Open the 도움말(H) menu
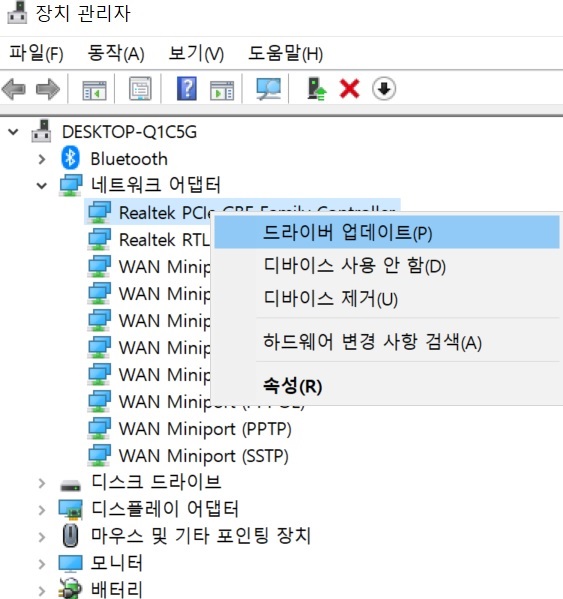This screenshot has height=599, width=563. 286,53
